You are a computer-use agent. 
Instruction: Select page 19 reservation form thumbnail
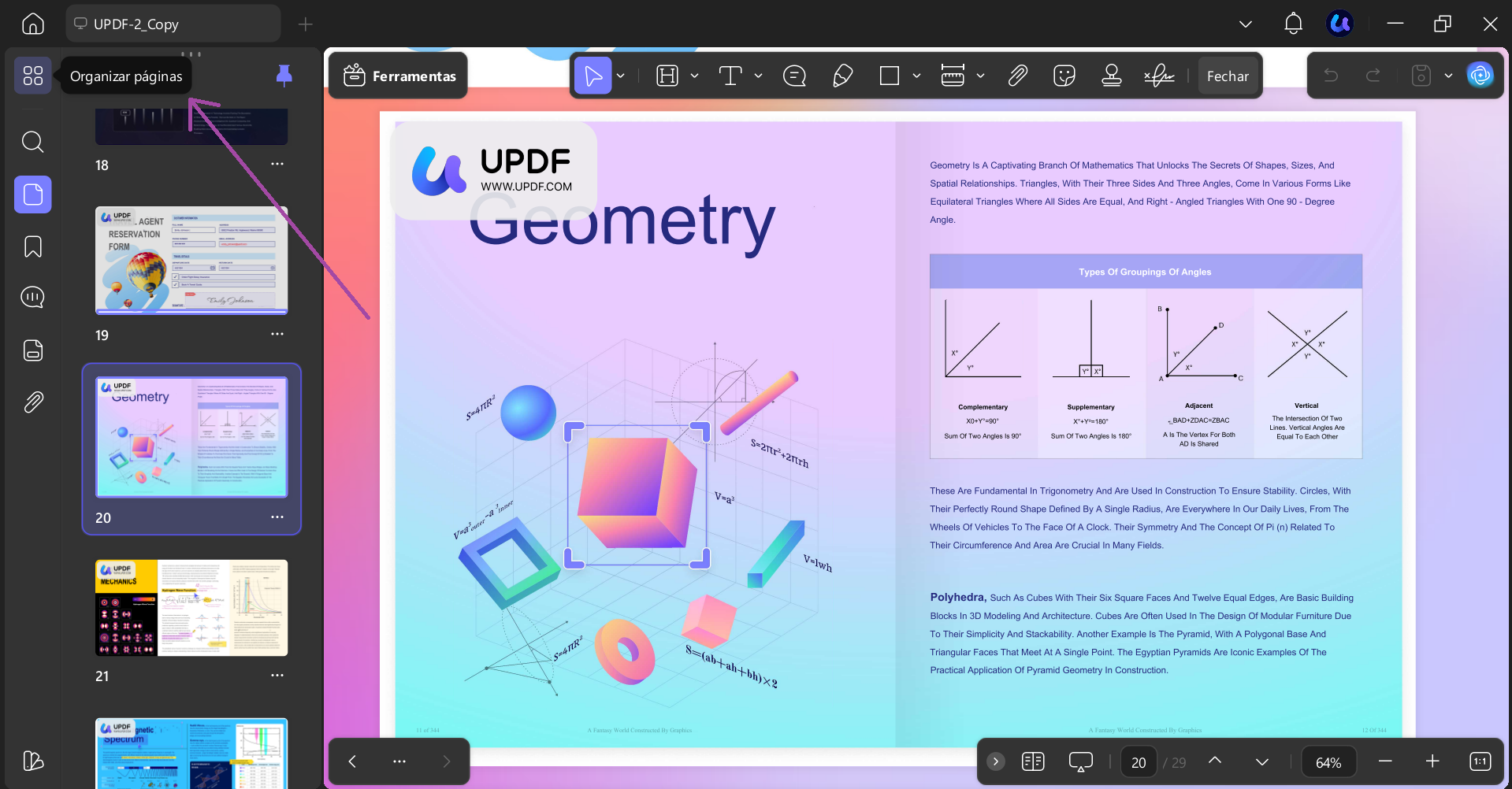point(191,261)
